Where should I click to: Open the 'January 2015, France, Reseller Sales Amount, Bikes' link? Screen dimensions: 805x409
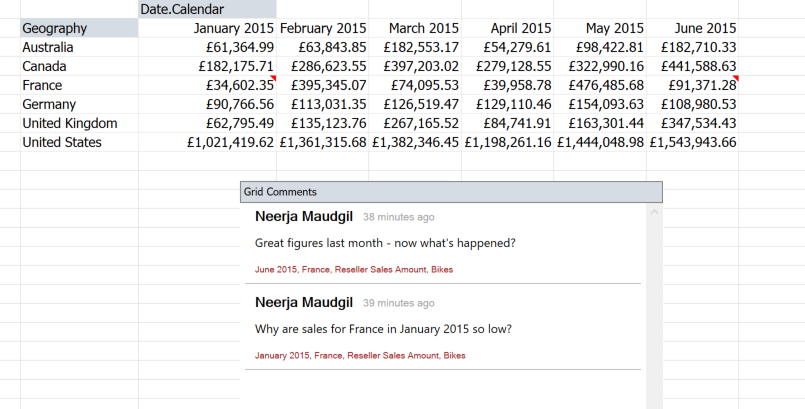coord(360,356)
